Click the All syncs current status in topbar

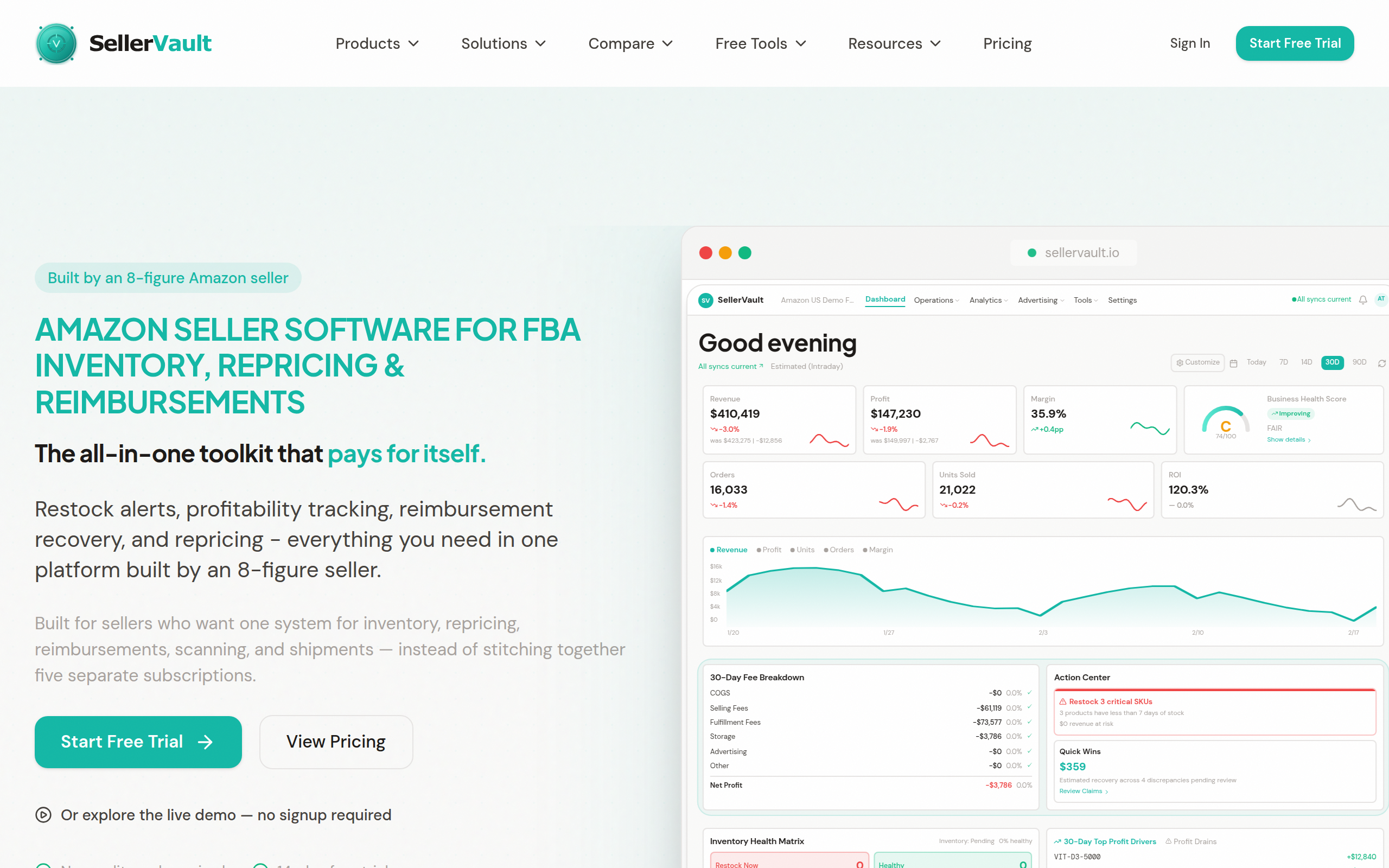[1321, 299]
